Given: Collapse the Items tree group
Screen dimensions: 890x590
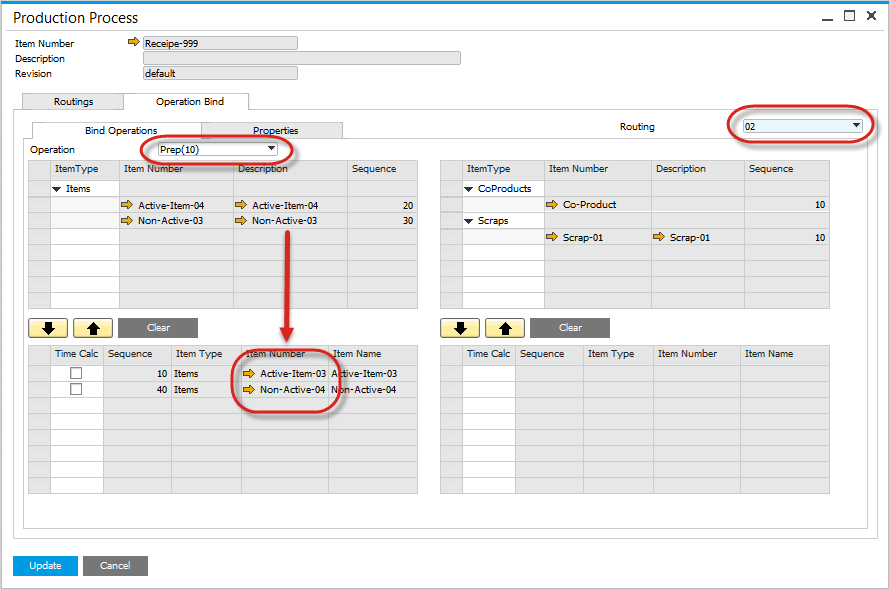Looking at the screenshot, I should (57, 189).
